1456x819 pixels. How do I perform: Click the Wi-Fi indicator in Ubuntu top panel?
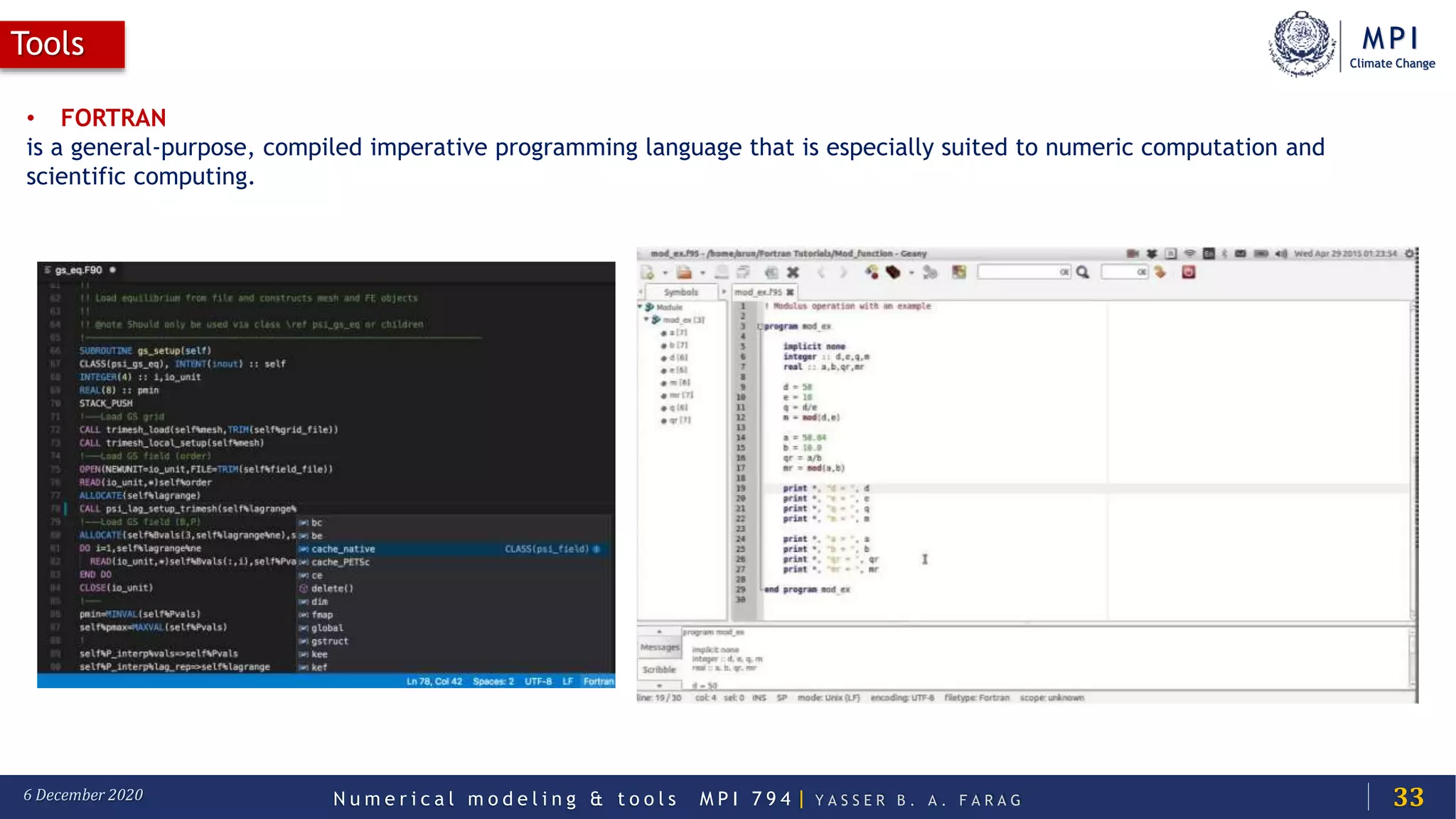(1189, 253)
